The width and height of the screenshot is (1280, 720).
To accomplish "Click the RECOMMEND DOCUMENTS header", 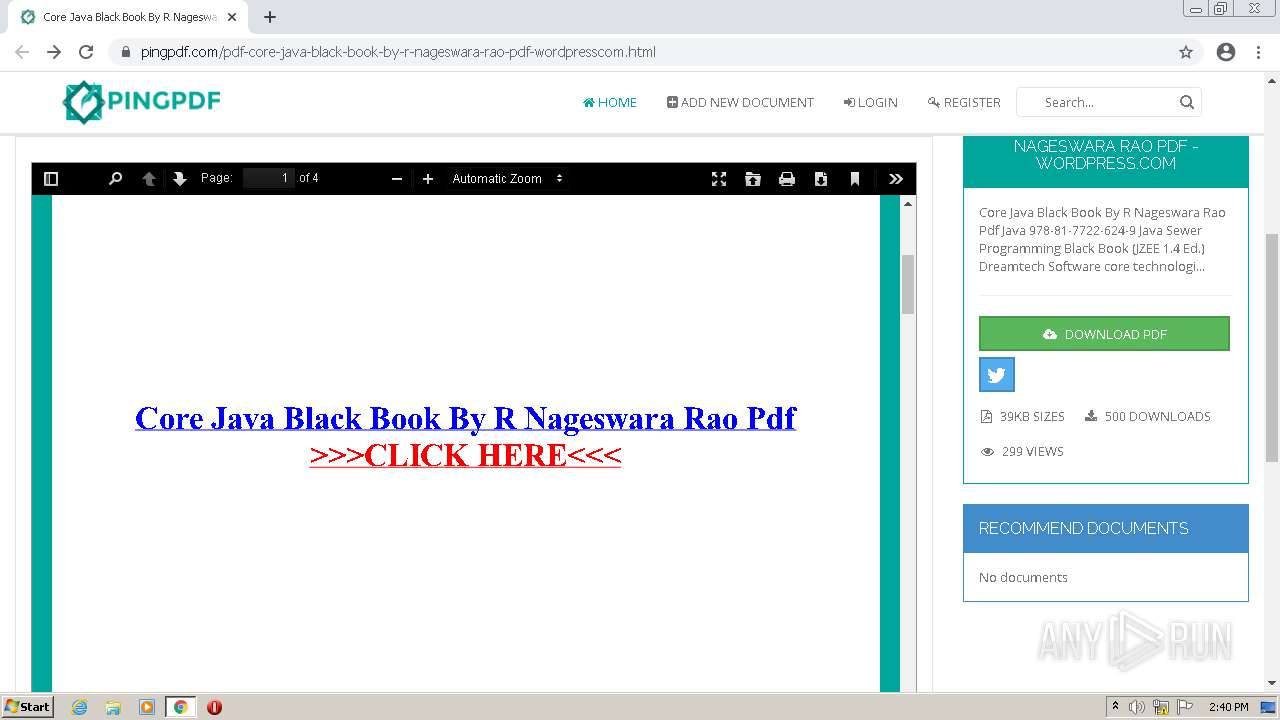I will click(1106, 528).
